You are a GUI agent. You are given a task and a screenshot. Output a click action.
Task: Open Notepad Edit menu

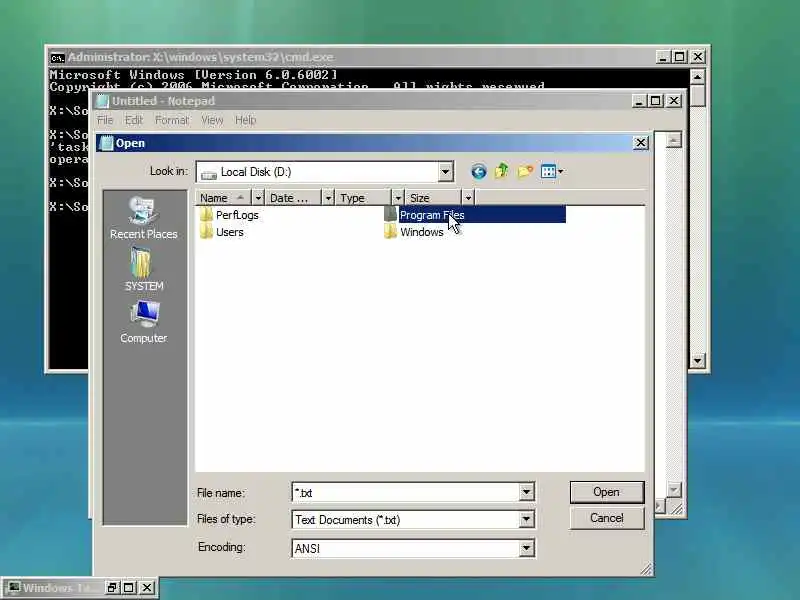(134, 120)
